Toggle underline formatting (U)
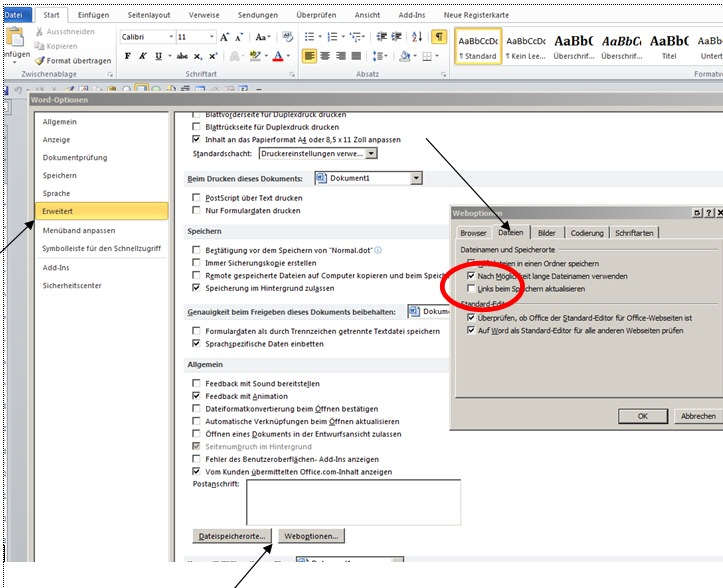This screenshot has height=588, width=723. [159, 56]
